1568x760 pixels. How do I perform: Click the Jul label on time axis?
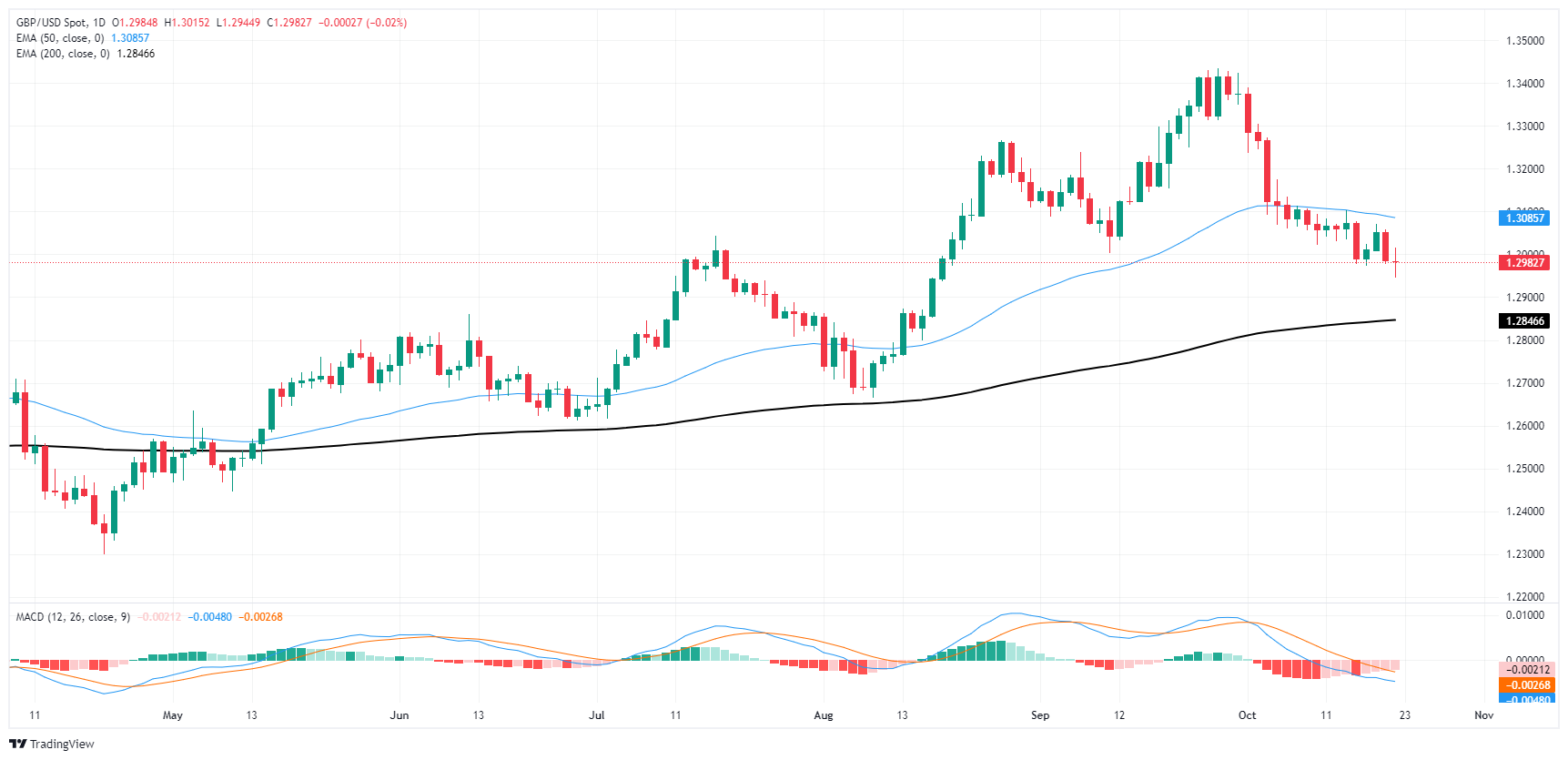(596, 715)
